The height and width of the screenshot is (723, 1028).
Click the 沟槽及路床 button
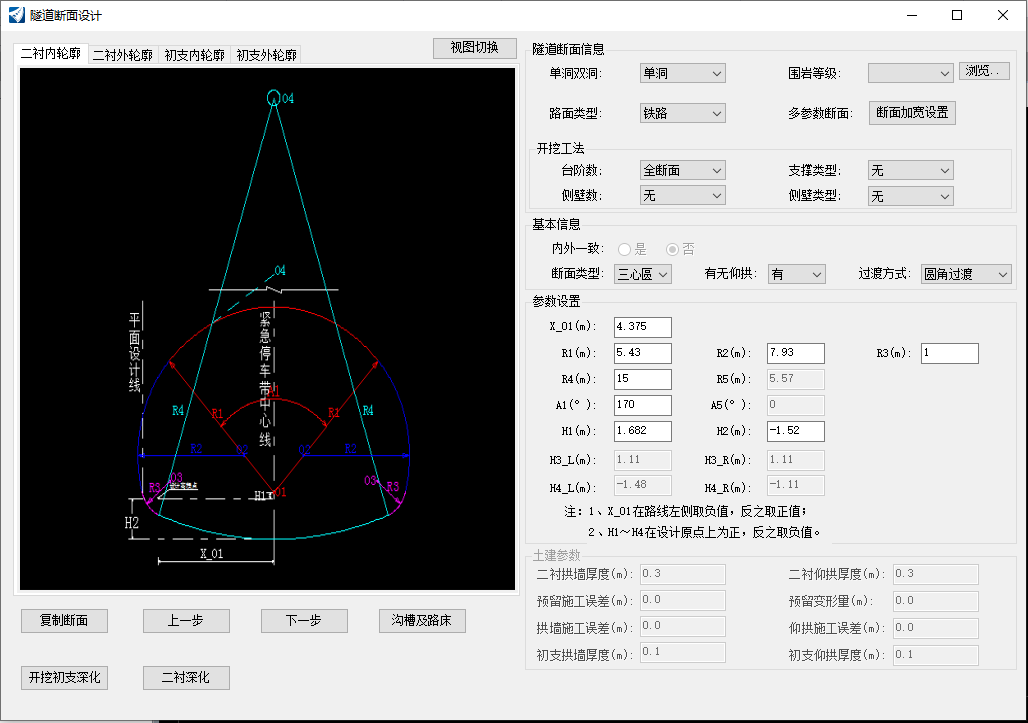coord(421,620)
